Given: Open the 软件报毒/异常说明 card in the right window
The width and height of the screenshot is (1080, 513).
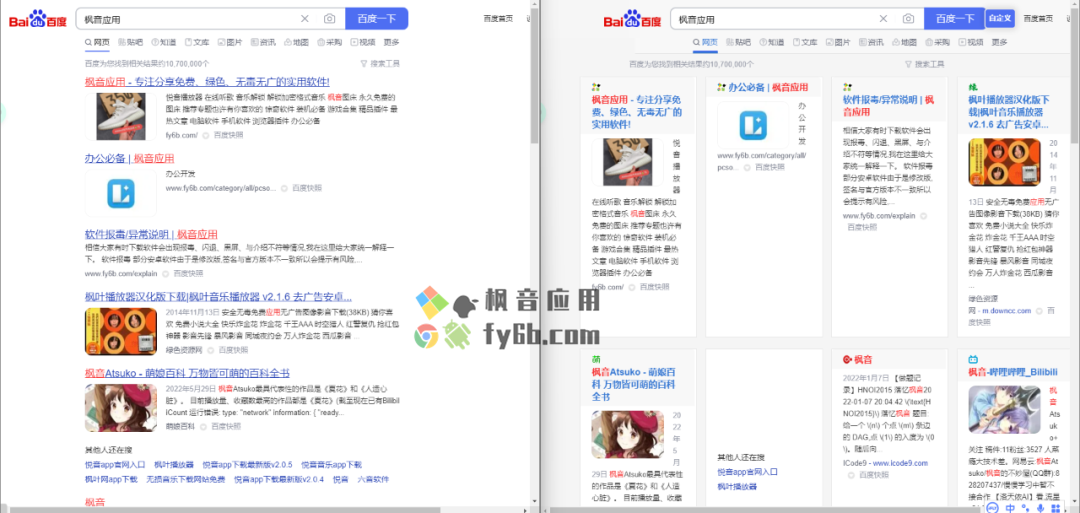Looking at the screenshot, I should (889, 105).
